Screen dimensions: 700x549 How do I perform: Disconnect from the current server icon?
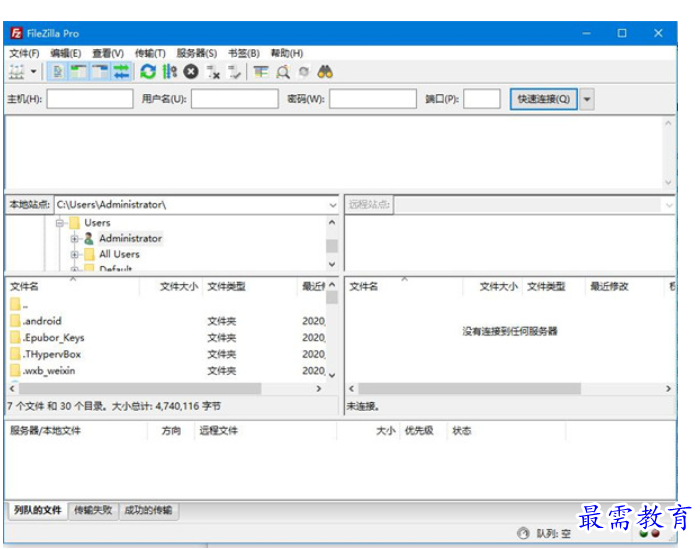213,72
